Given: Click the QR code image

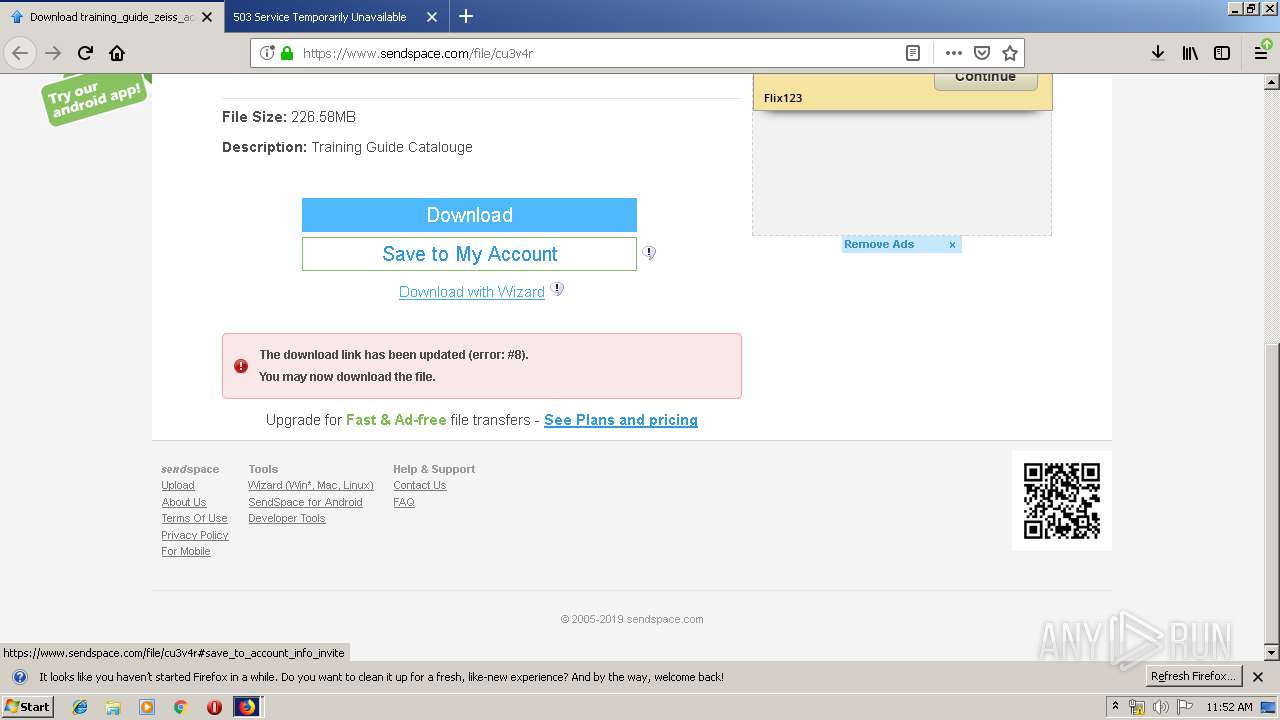Looking at the screenshot, I should click(1062, 500).
